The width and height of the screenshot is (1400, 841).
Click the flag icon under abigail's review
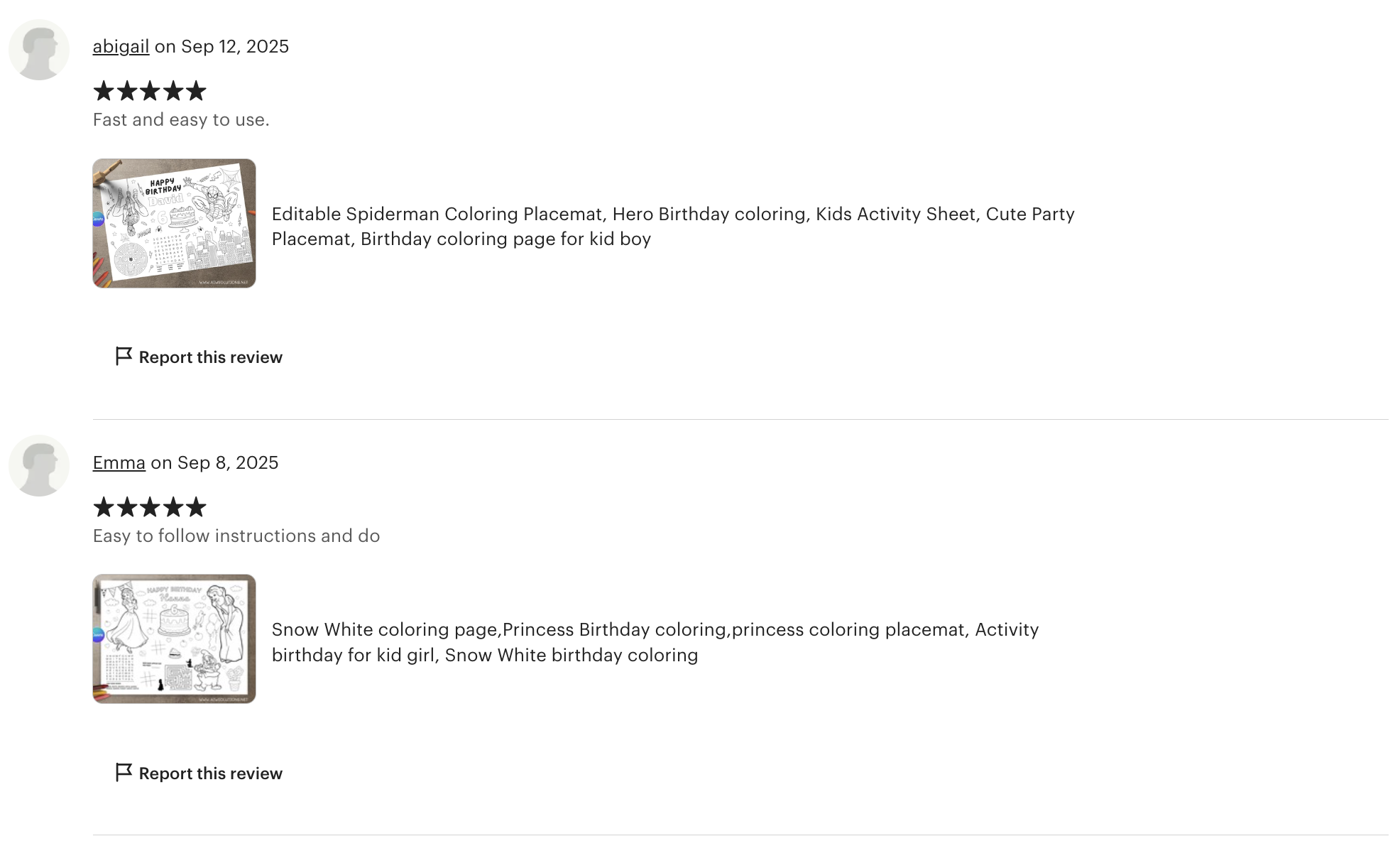click(x=124, y=356)
